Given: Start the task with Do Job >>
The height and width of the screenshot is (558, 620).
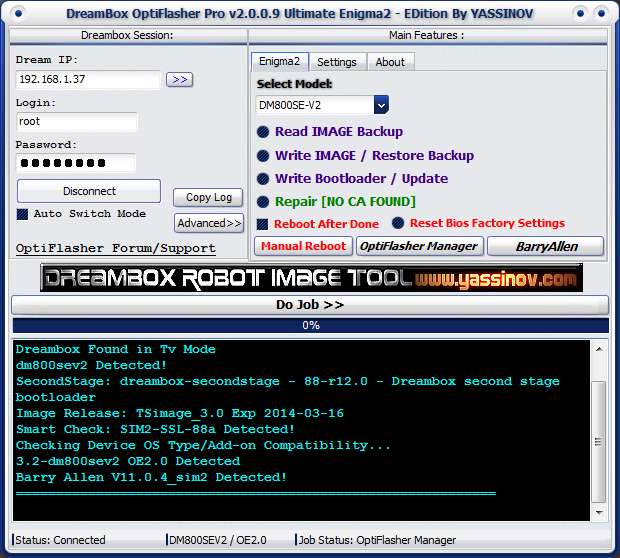Looking at the screenshot, I should coord(310,305).
